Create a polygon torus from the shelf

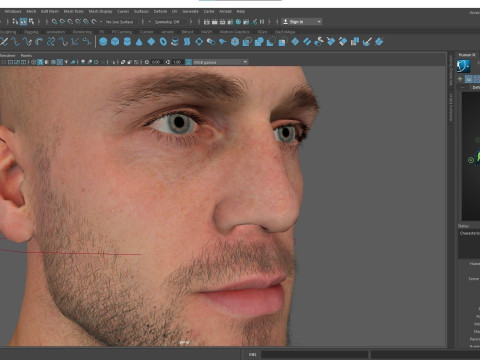coord(163,42)
